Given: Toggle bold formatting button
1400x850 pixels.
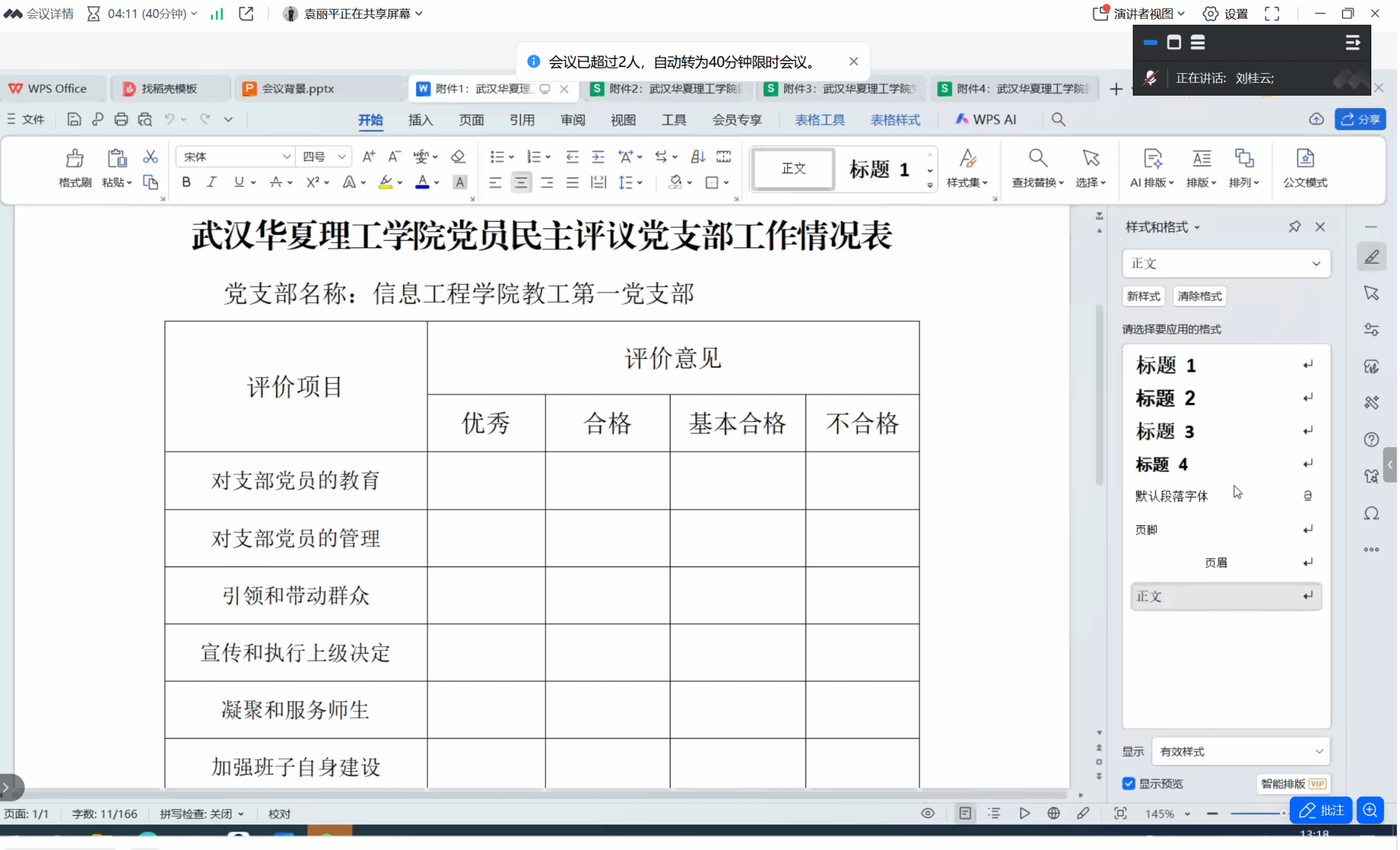Looking at the screenshot, I should point(186,182).
